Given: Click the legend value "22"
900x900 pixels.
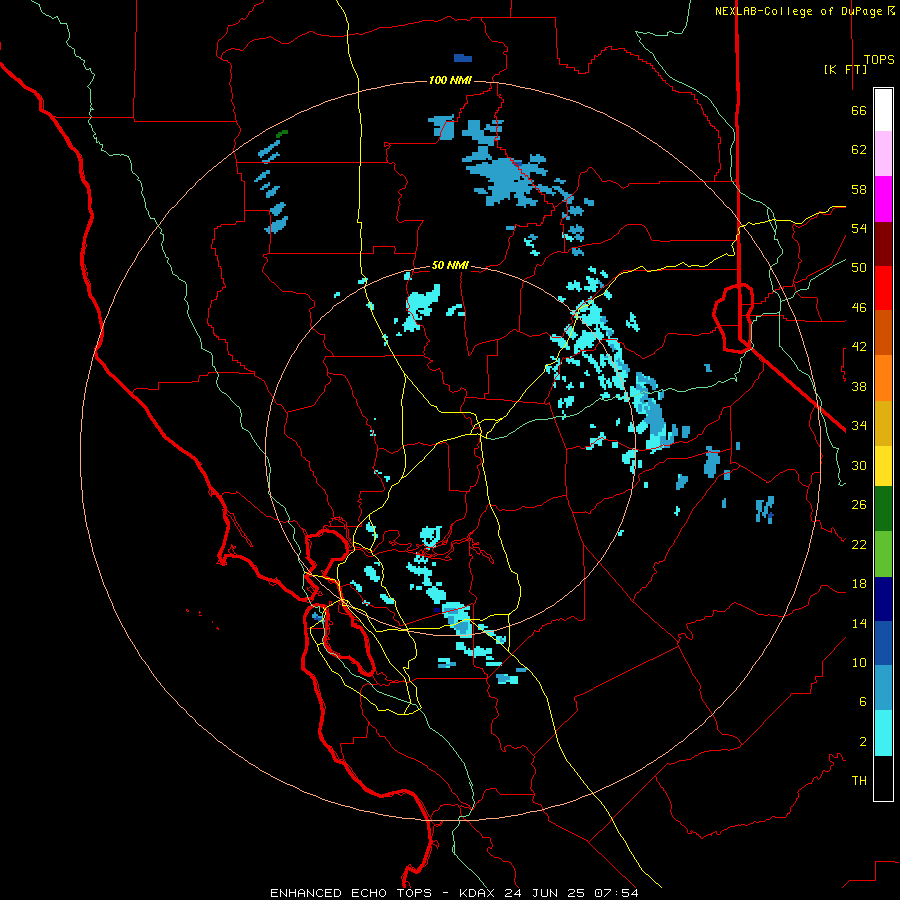Looking at the screenshot, I should pyautogui.click(x=859, y=544).
